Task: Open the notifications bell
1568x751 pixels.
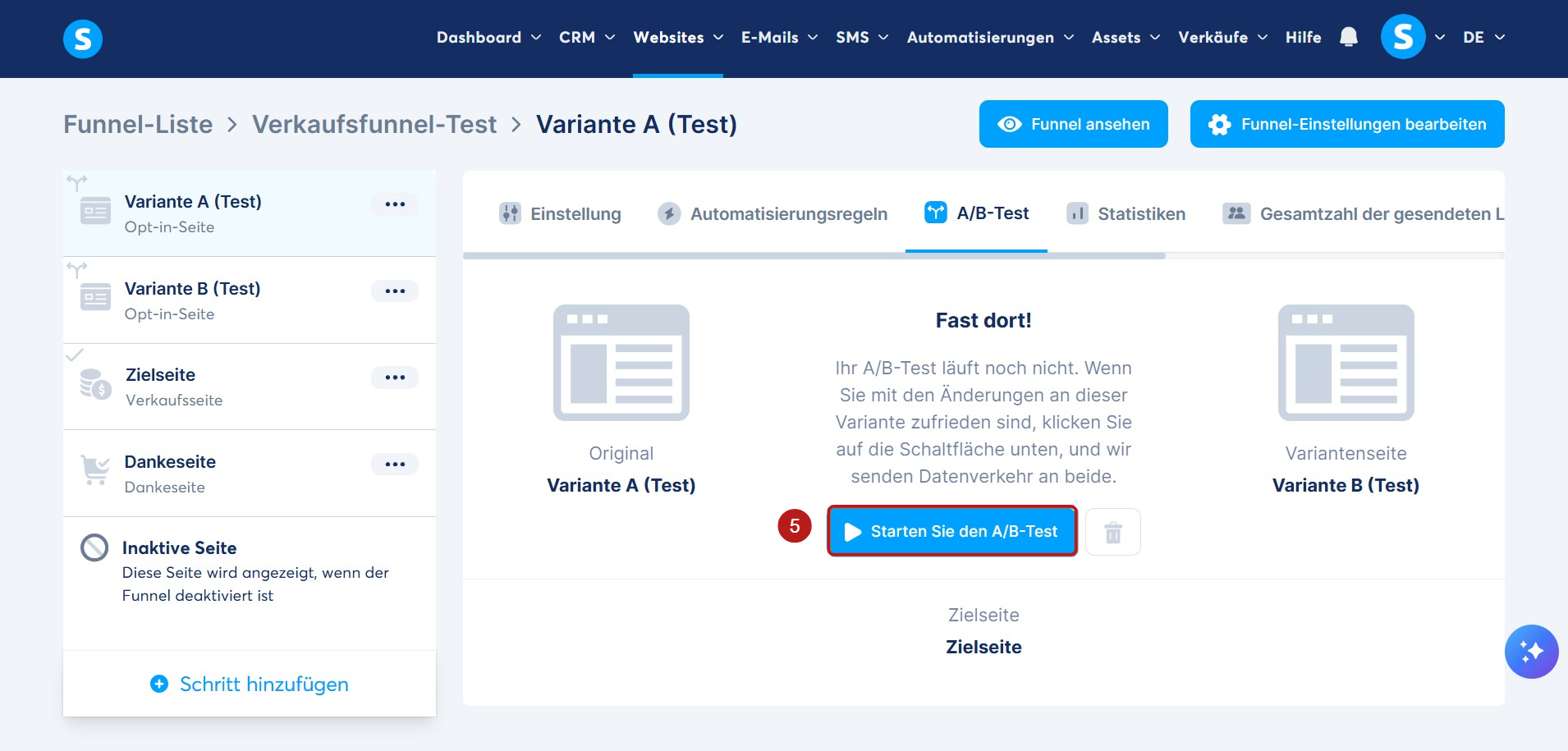Action: 1348,37
